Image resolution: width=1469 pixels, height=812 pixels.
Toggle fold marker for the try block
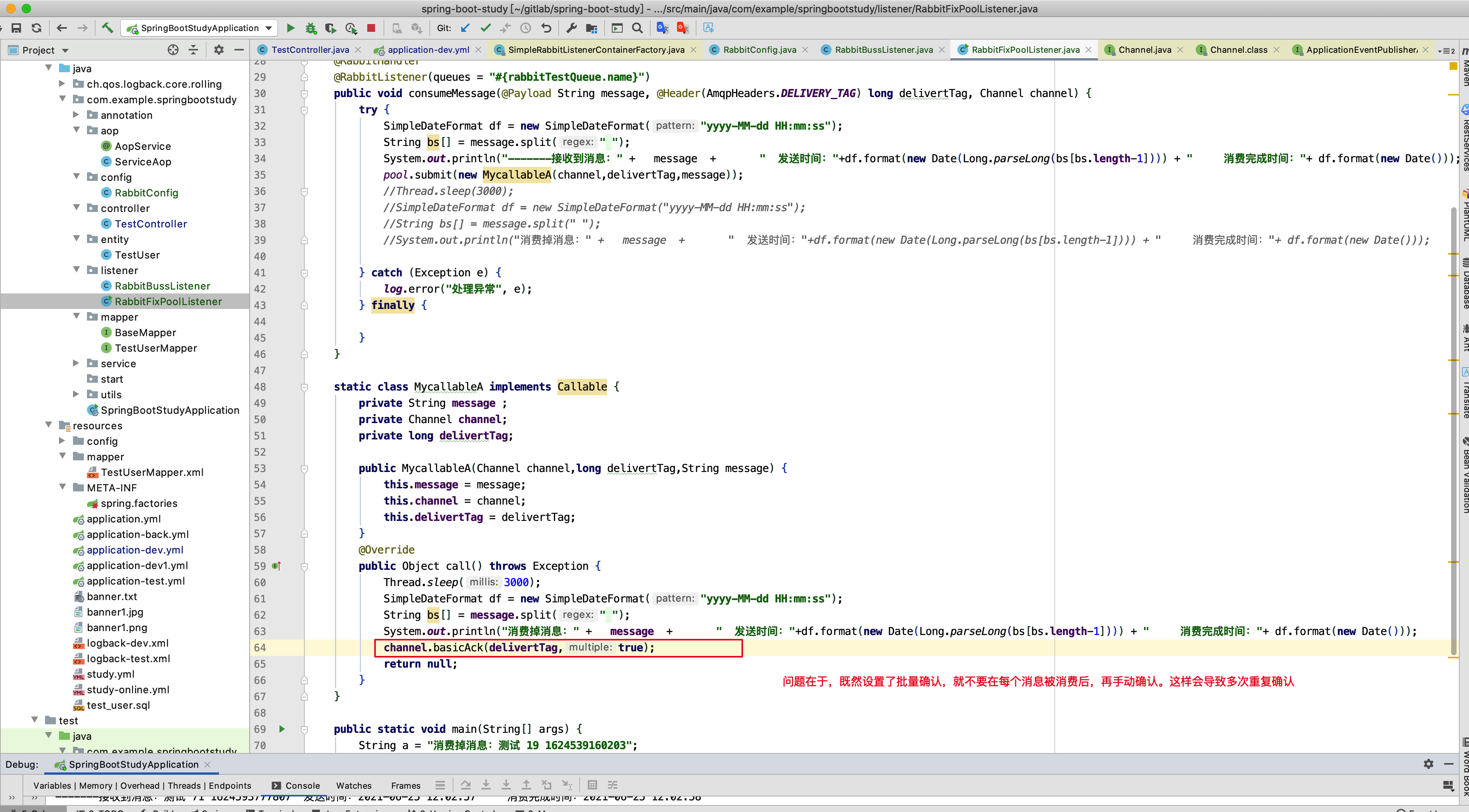pos(304,109)
